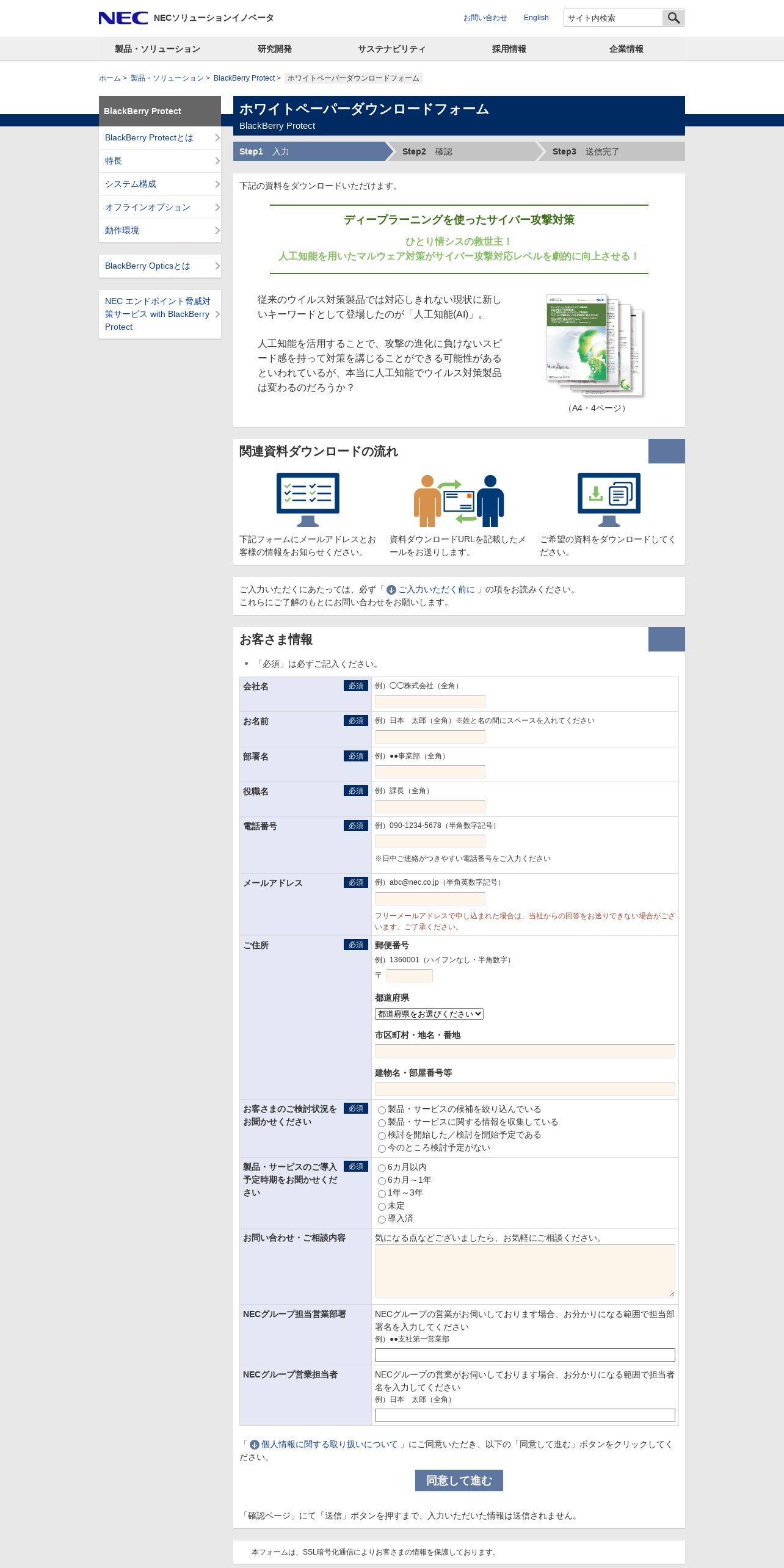Viewport: 784px width, 1568px height.
Task: Click the NECグループ営業担当者 input field
Action: click(x=525, y=1415)
